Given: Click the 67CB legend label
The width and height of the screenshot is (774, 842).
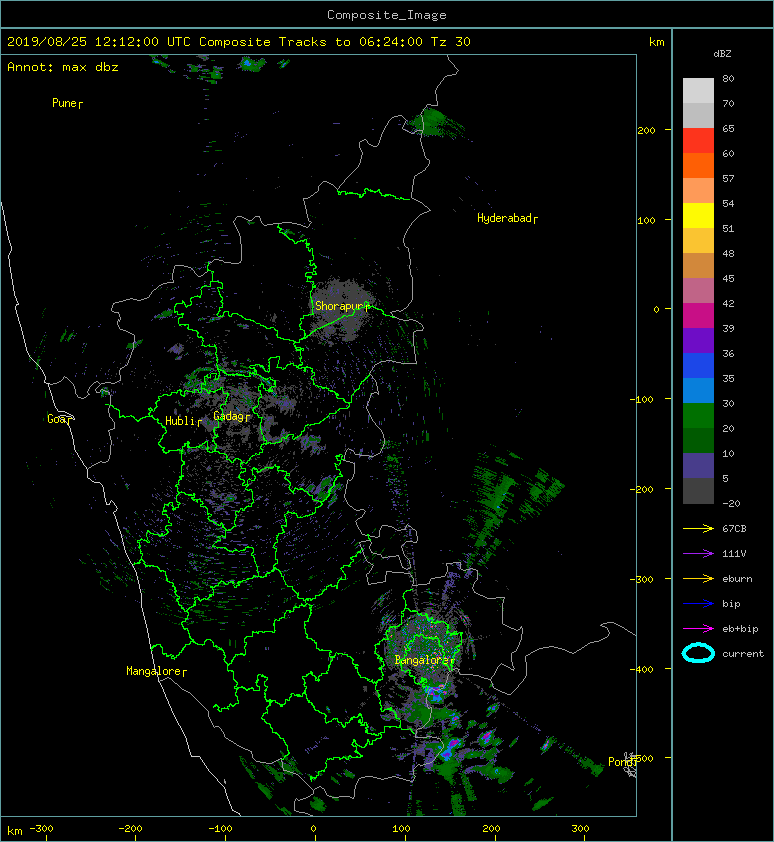Looking at the screenshot, I should click(x=734, y=529).
